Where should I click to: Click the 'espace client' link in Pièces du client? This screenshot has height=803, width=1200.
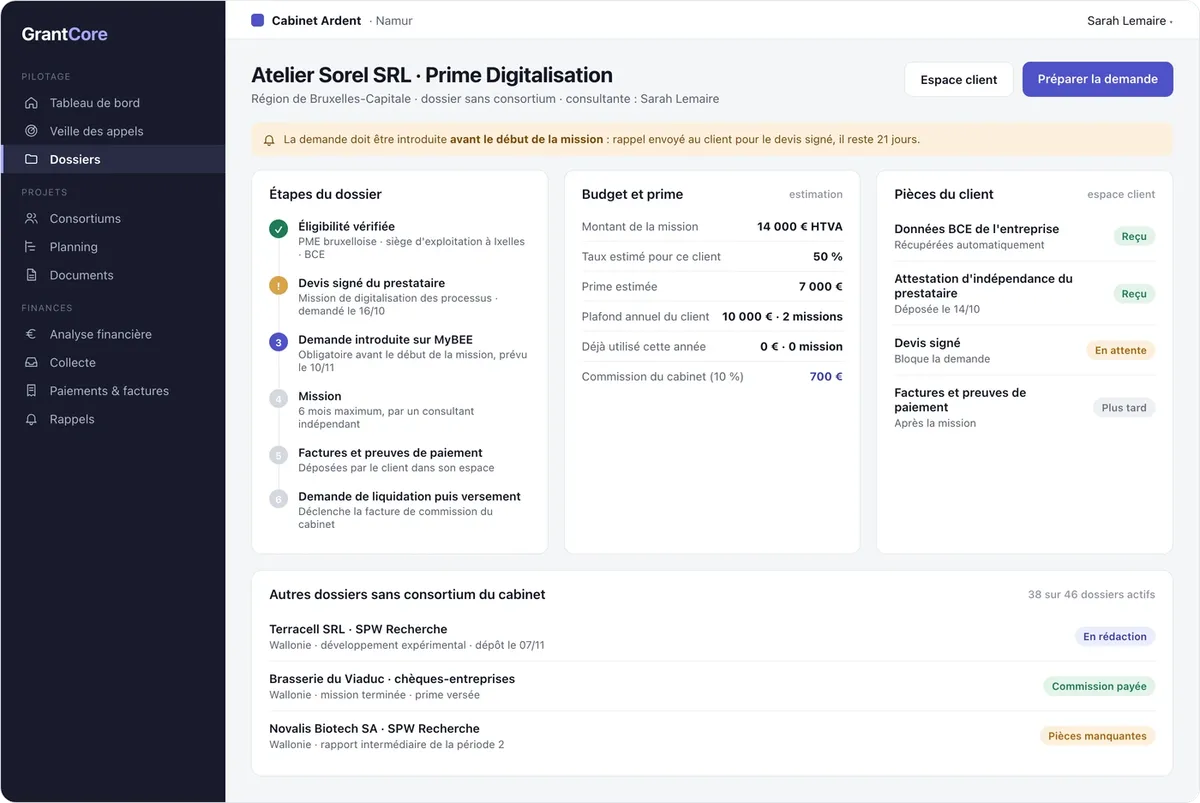point(1121,195)
